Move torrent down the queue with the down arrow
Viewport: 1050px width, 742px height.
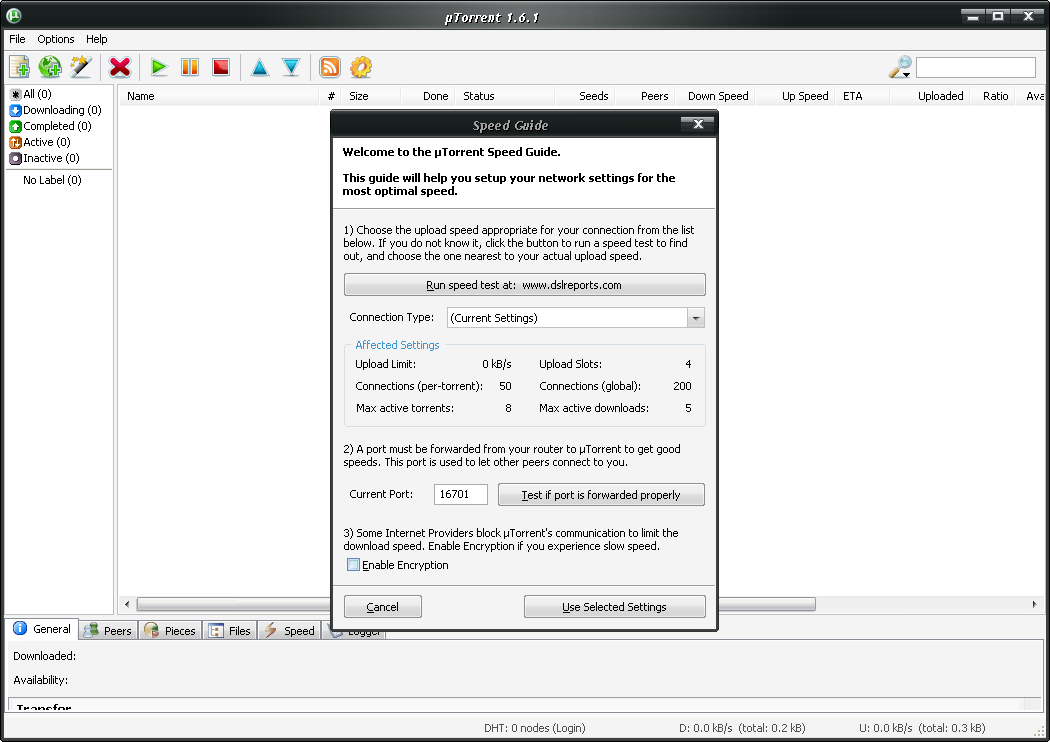coord(291,67)
